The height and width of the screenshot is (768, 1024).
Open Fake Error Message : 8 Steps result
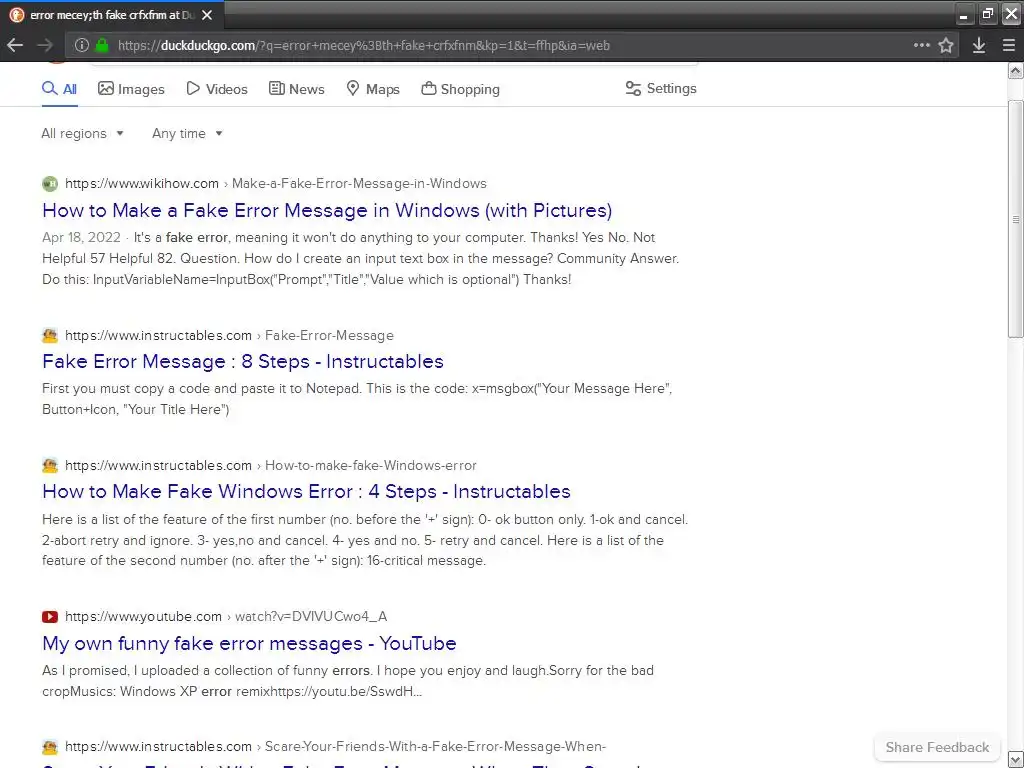[243, 362]
